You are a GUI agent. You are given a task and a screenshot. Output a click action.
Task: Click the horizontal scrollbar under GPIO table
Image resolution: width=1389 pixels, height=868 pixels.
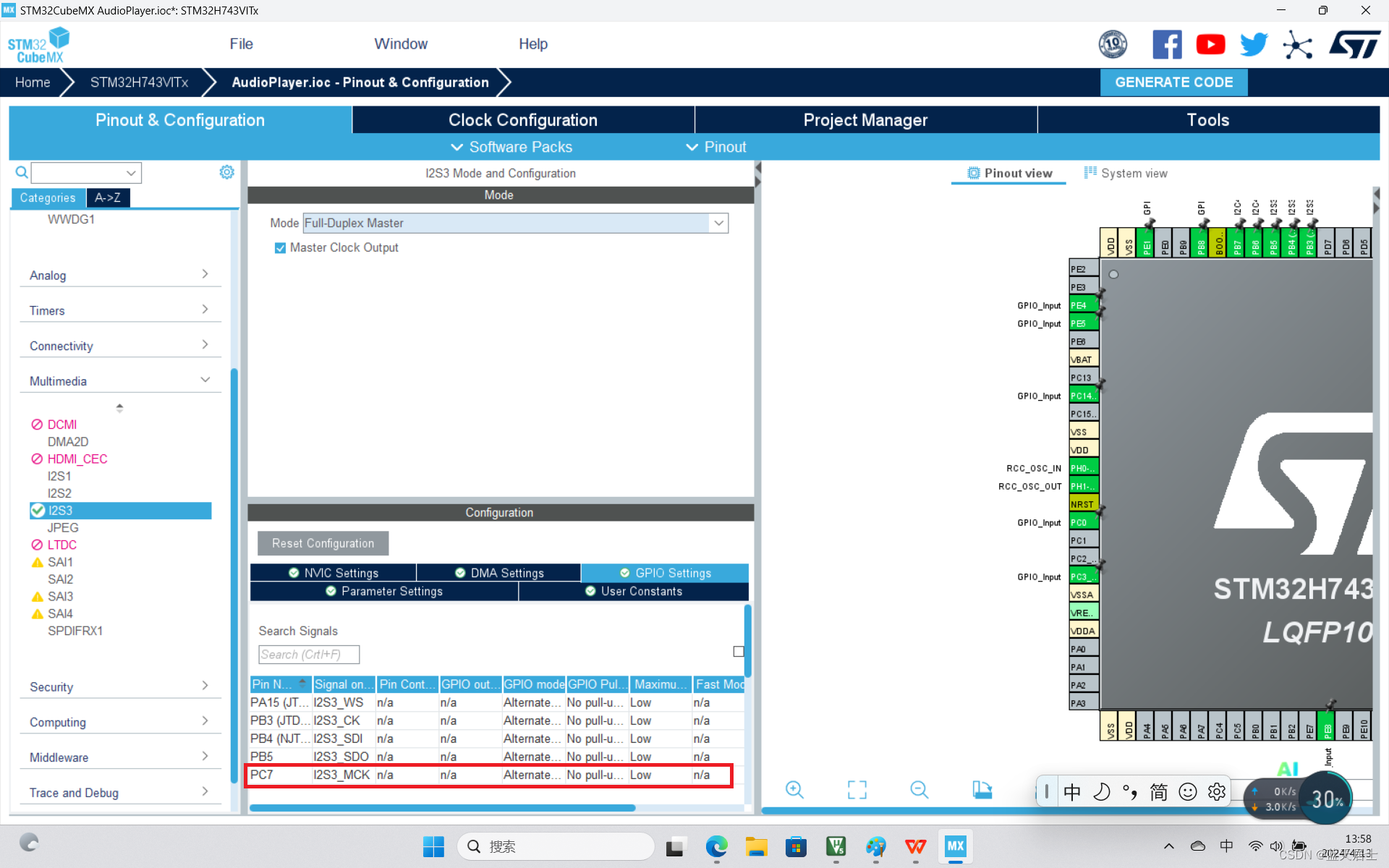point(441,808)
